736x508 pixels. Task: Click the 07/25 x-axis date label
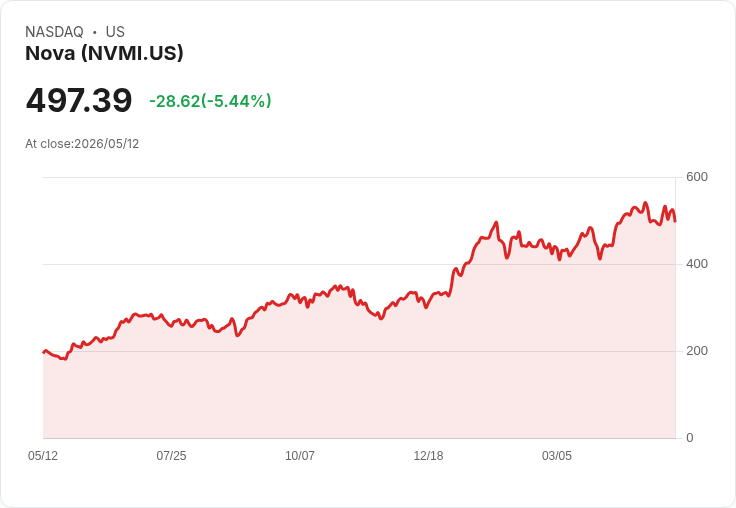point(171,456)
